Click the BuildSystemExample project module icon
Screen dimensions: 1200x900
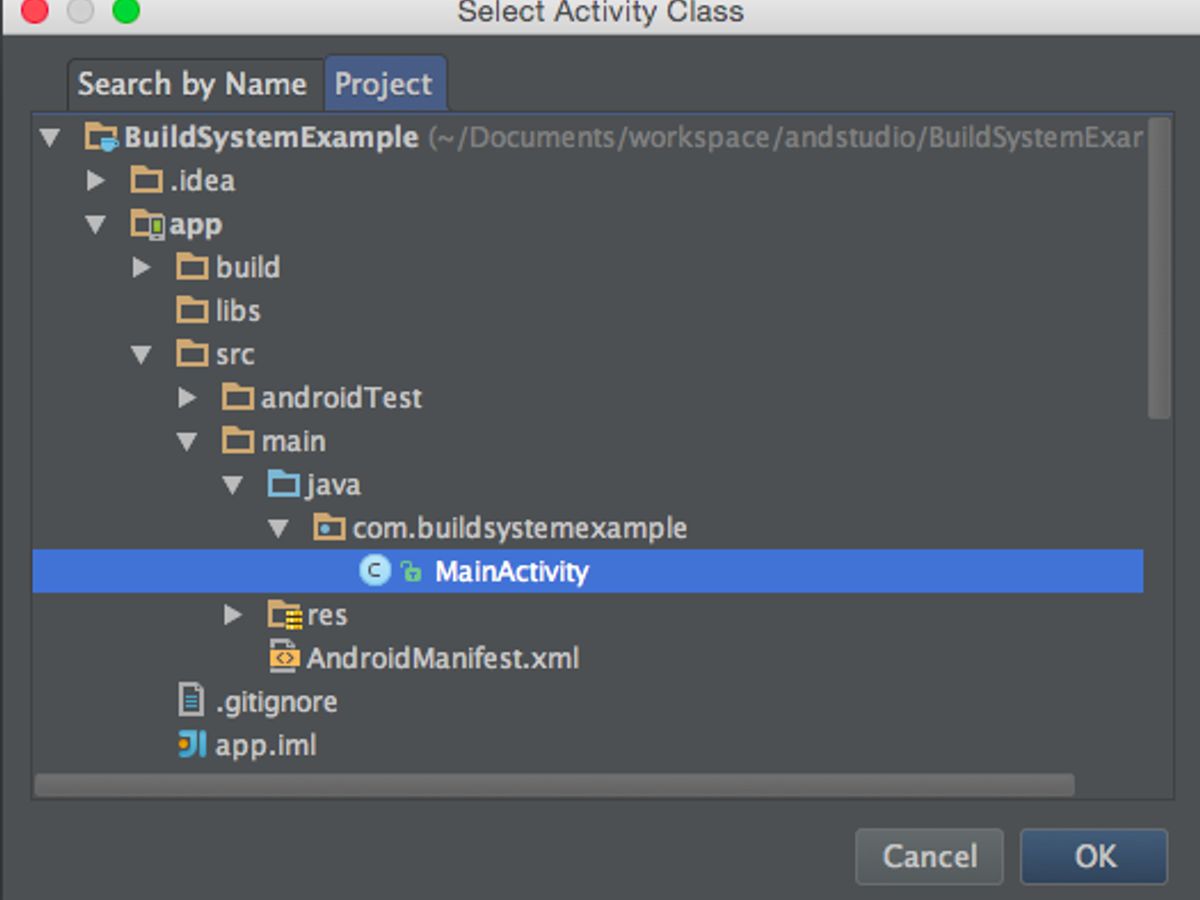click(102, 137)
